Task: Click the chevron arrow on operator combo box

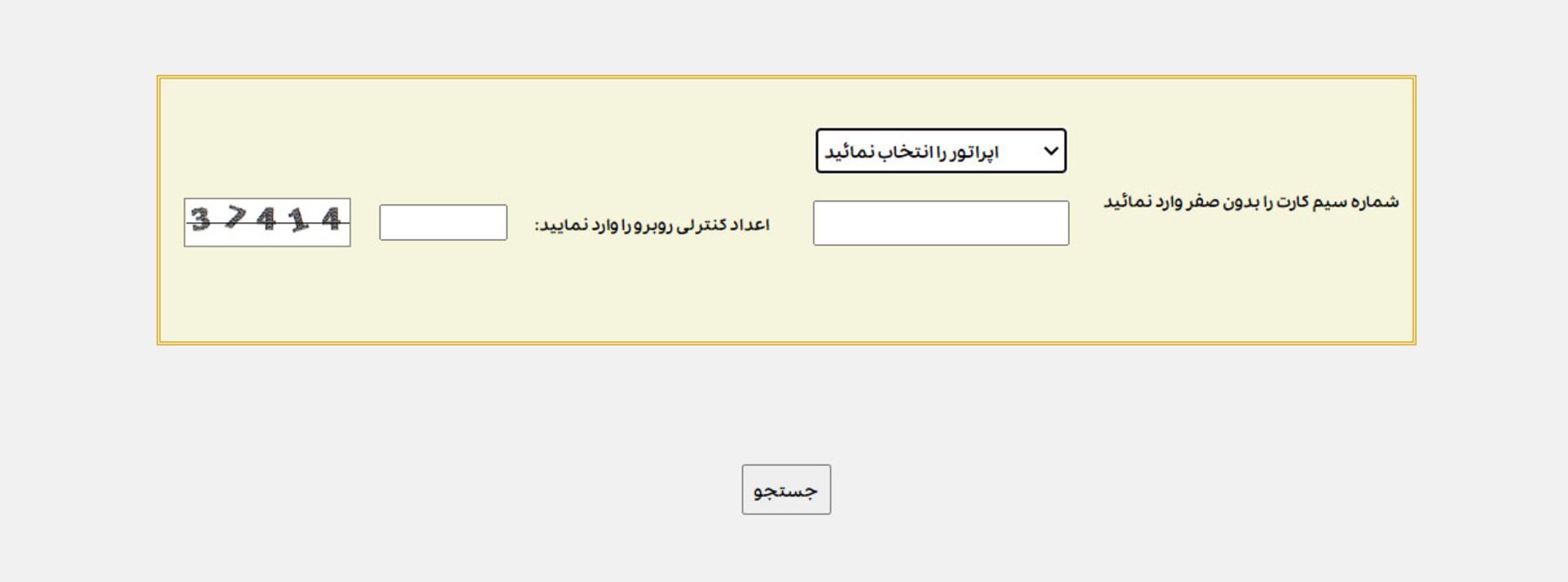Action: 1051,151
